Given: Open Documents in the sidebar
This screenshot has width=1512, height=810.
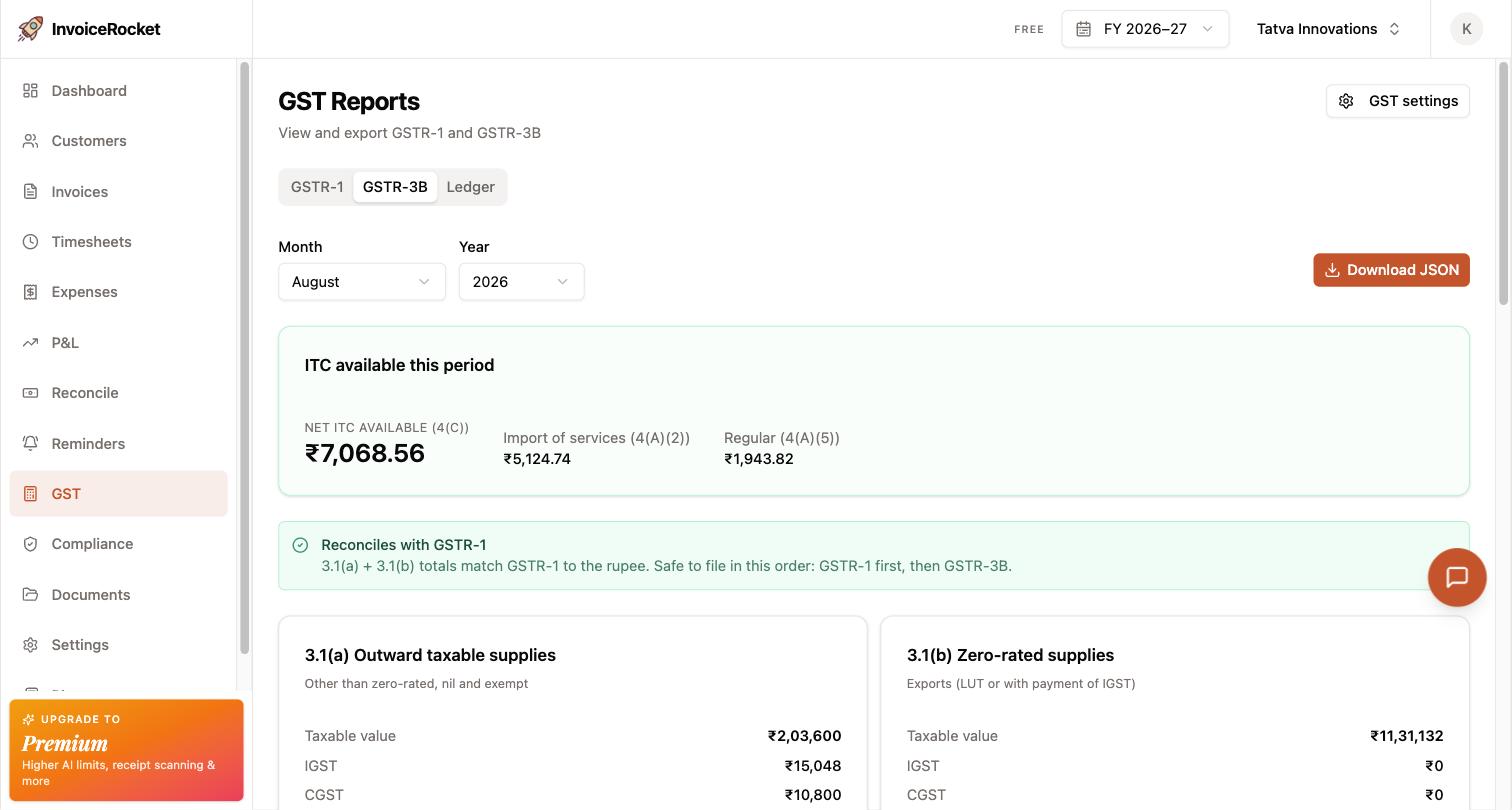Looking at the screenshot, I should [119, 595].
